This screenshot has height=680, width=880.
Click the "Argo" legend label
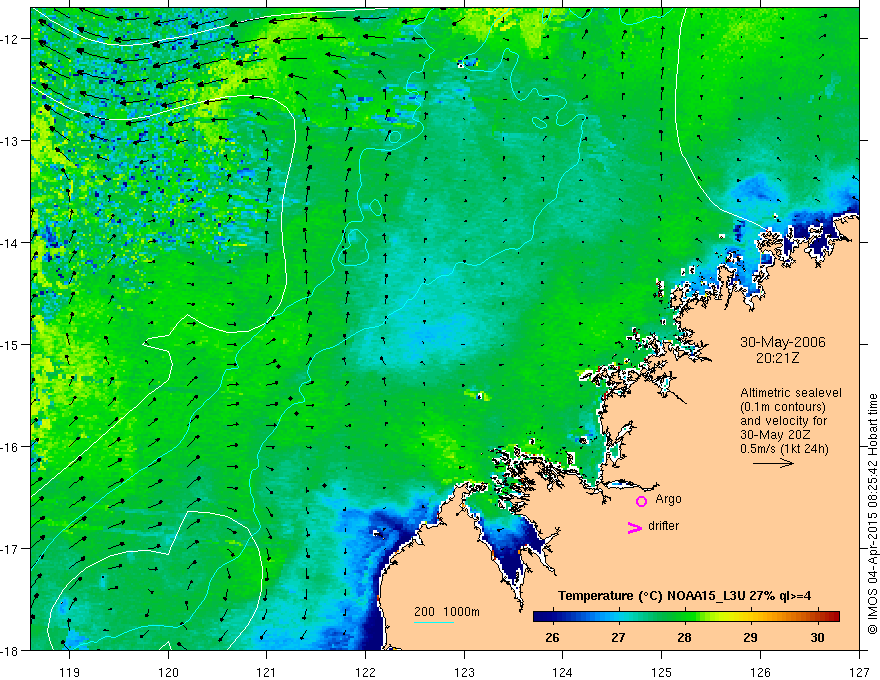point(668,499)
